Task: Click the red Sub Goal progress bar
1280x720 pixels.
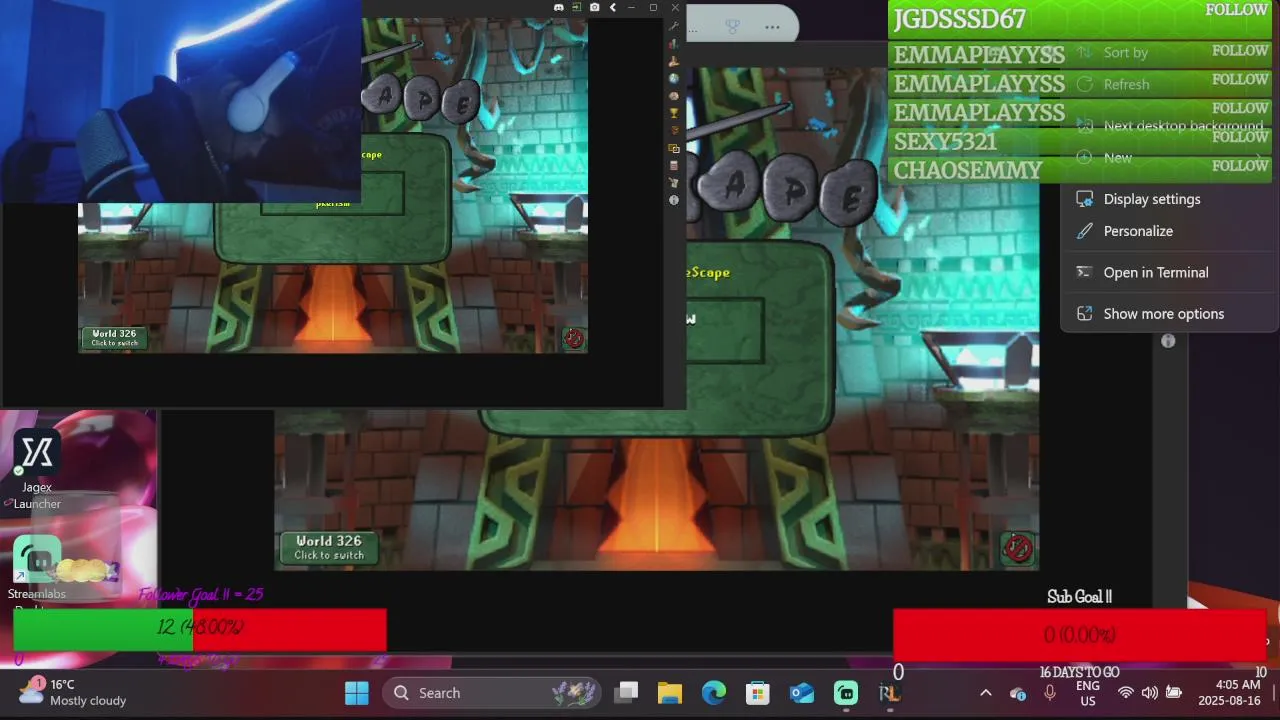Action: [1080, 635]
